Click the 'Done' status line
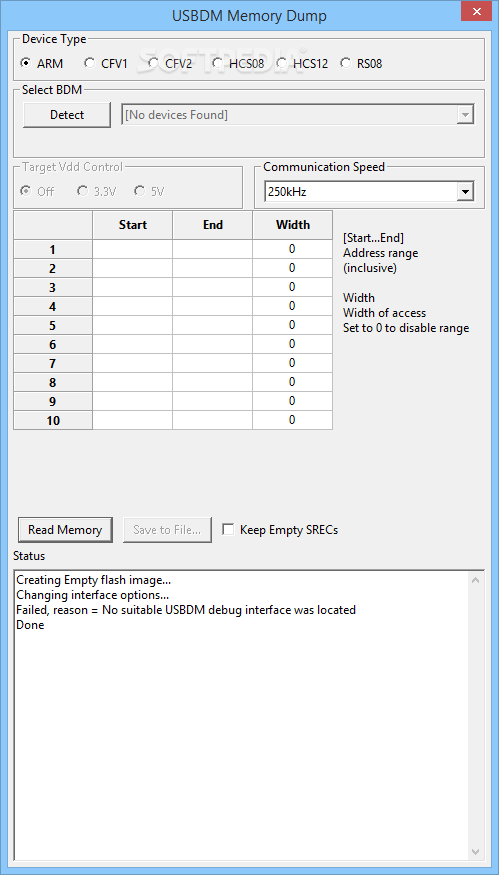Image resolution: width=499 pixels, height=875 pixels. click(x=30, y=625)
